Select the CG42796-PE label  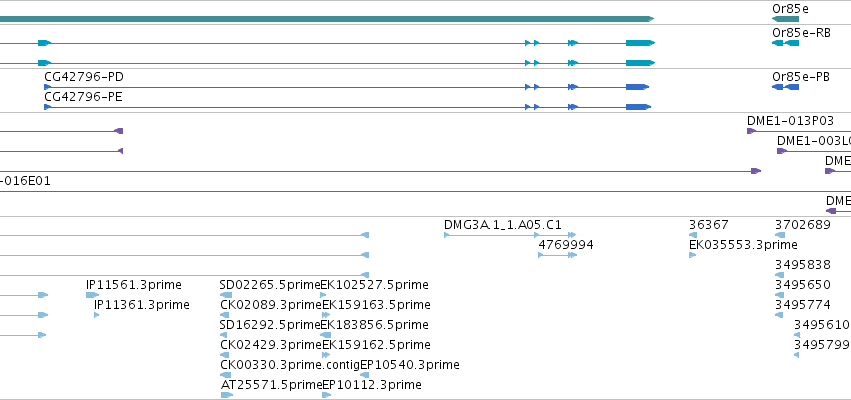click(x=84, y=97)
